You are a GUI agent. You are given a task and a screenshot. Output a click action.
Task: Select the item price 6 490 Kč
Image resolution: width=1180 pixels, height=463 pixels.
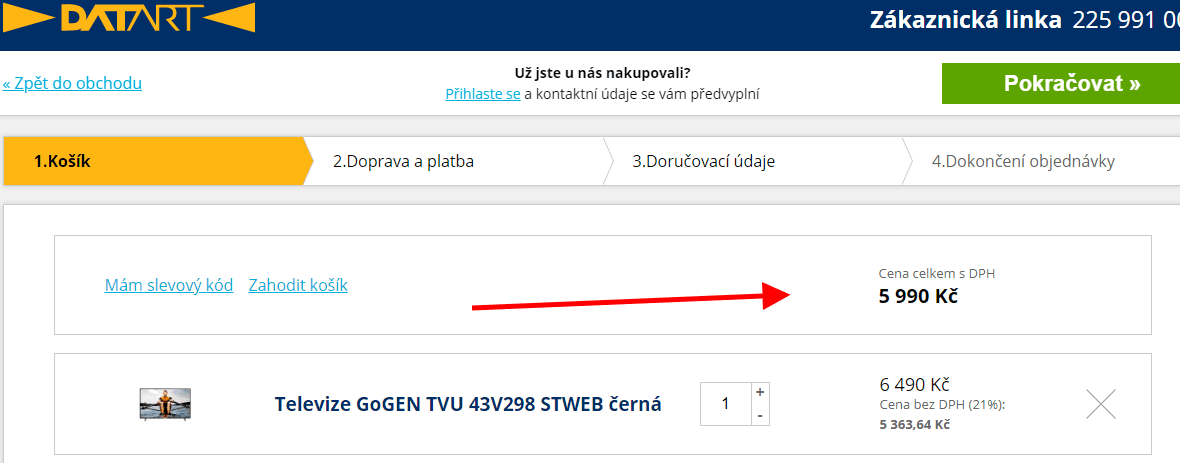pos(914,385)
